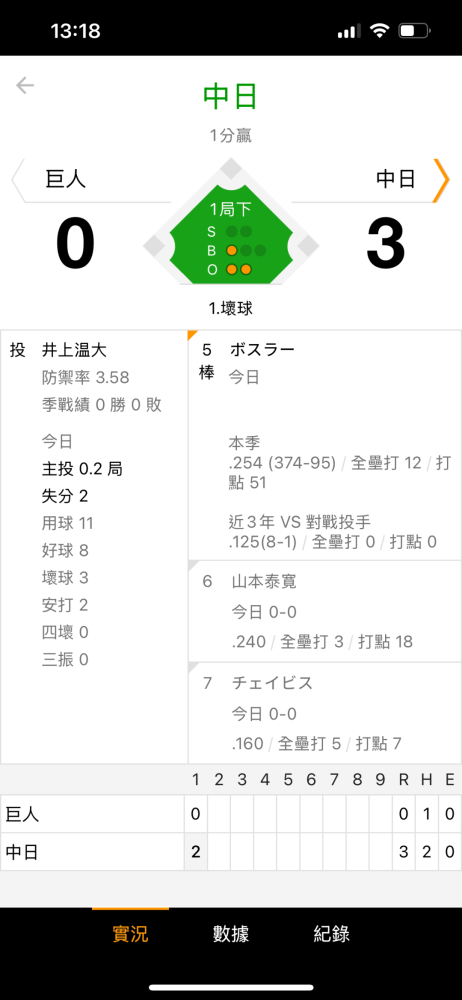Viewport: 462px width, 1000px height.
Task: Tap the third base diamond marker
Action: 154,245
